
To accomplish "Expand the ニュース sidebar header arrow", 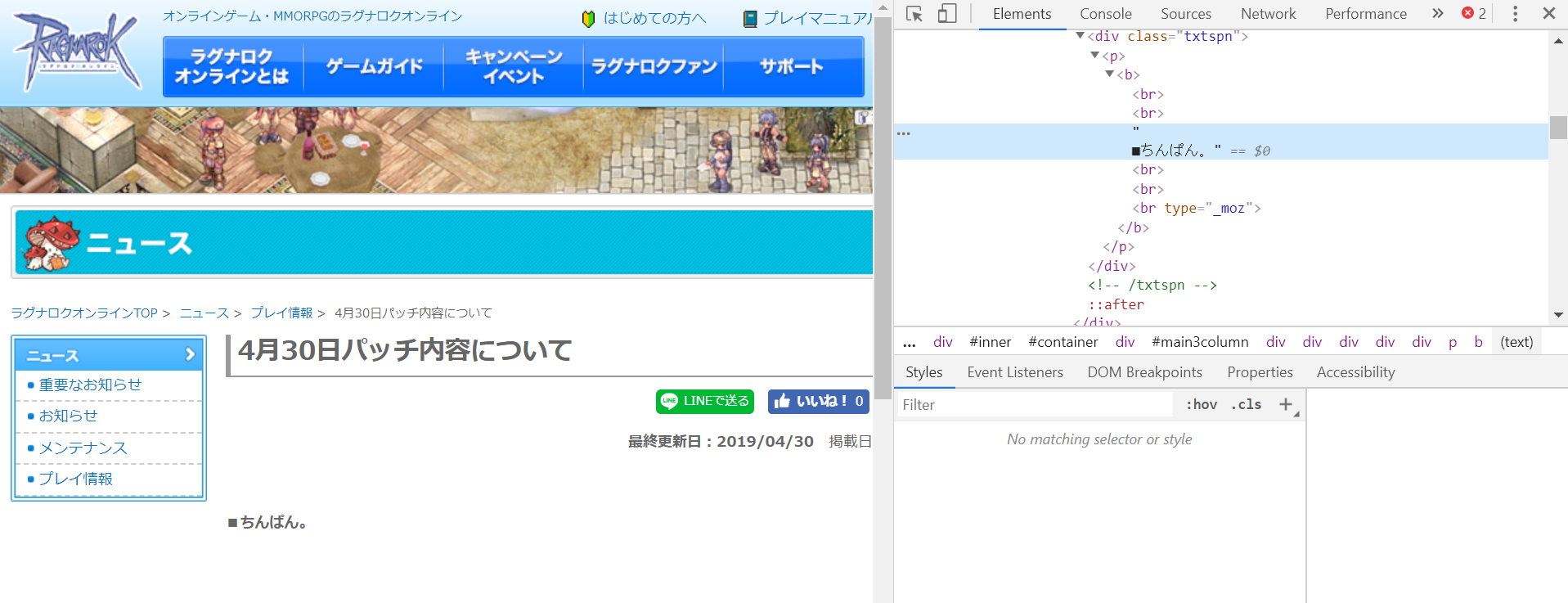I will tap(190, 354).
